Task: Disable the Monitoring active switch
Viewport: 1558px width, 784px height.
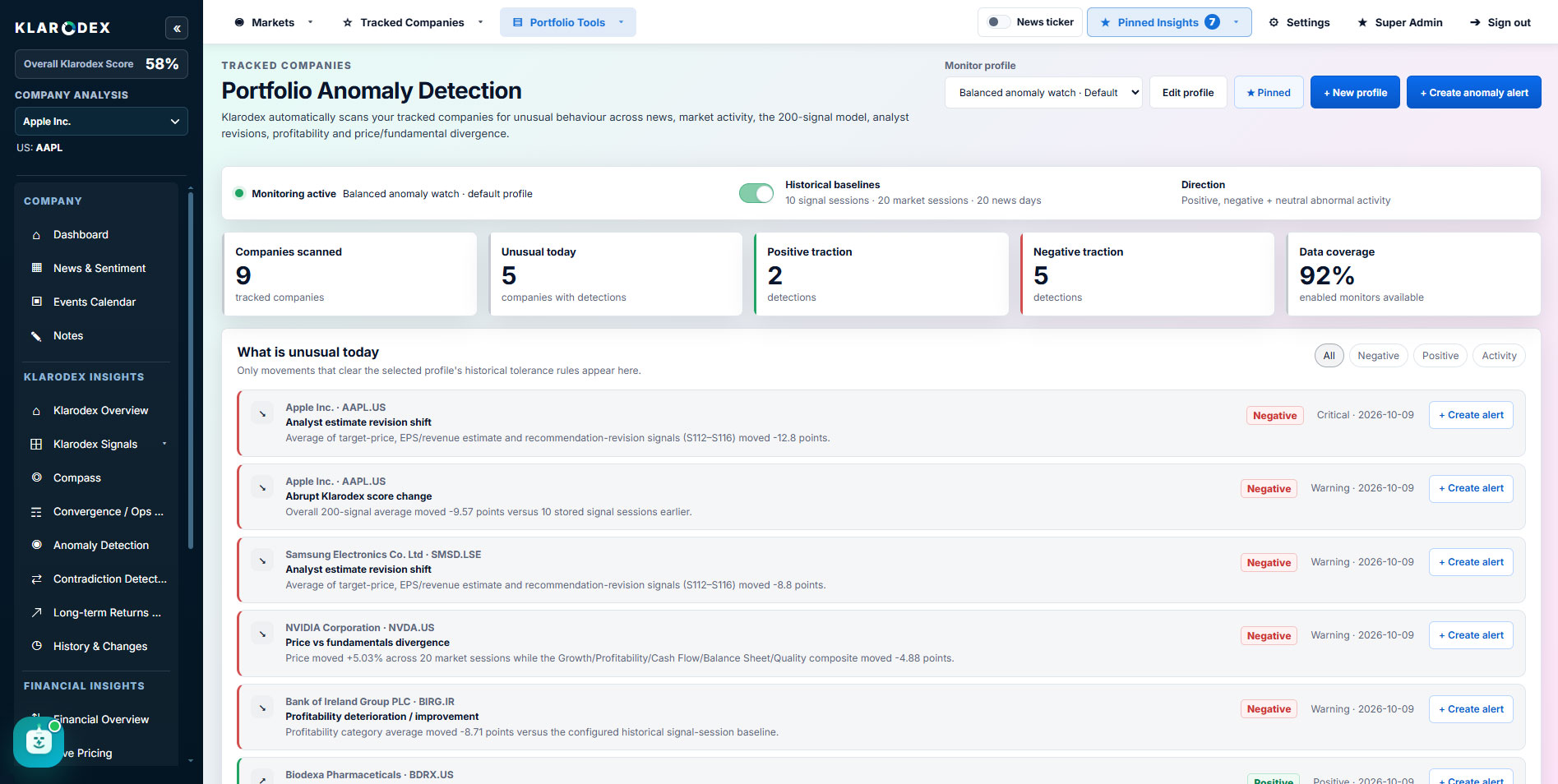Action: (756, 193)
